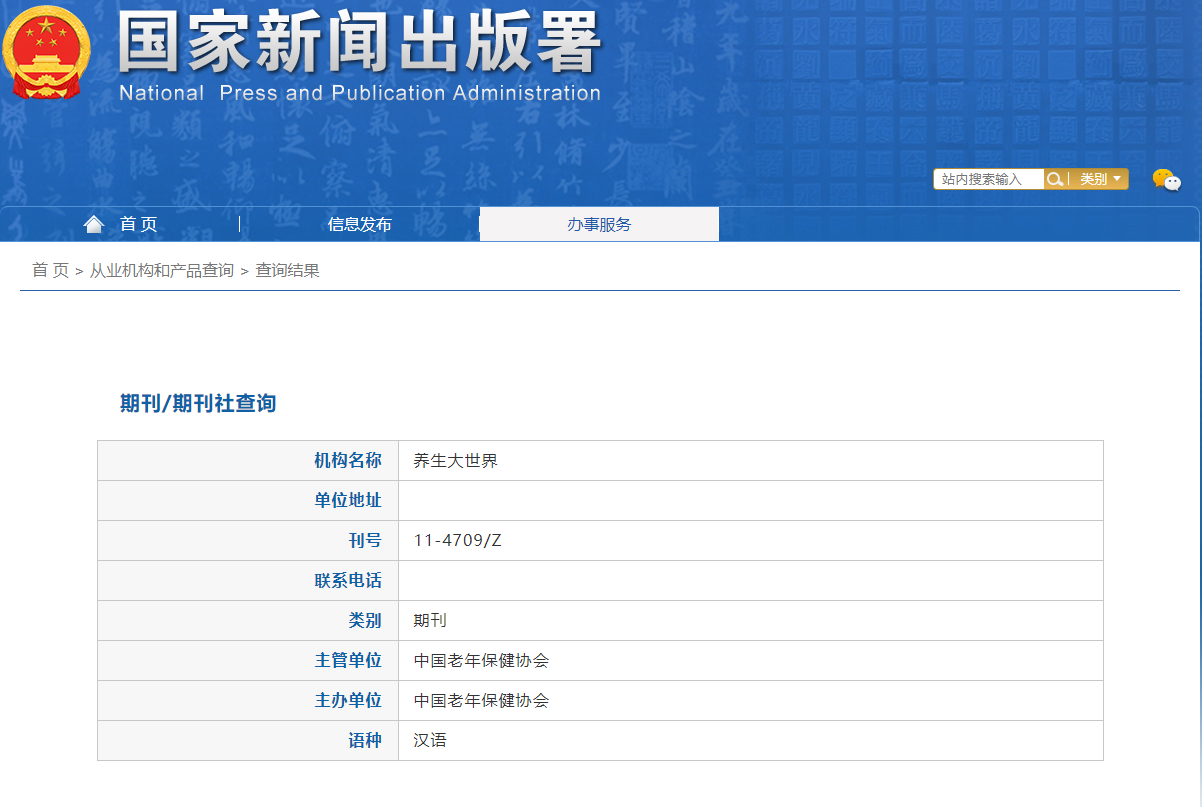Click the house icon in navigation bar
This screenshot has height=807, width=1202.
click(94, 224)
